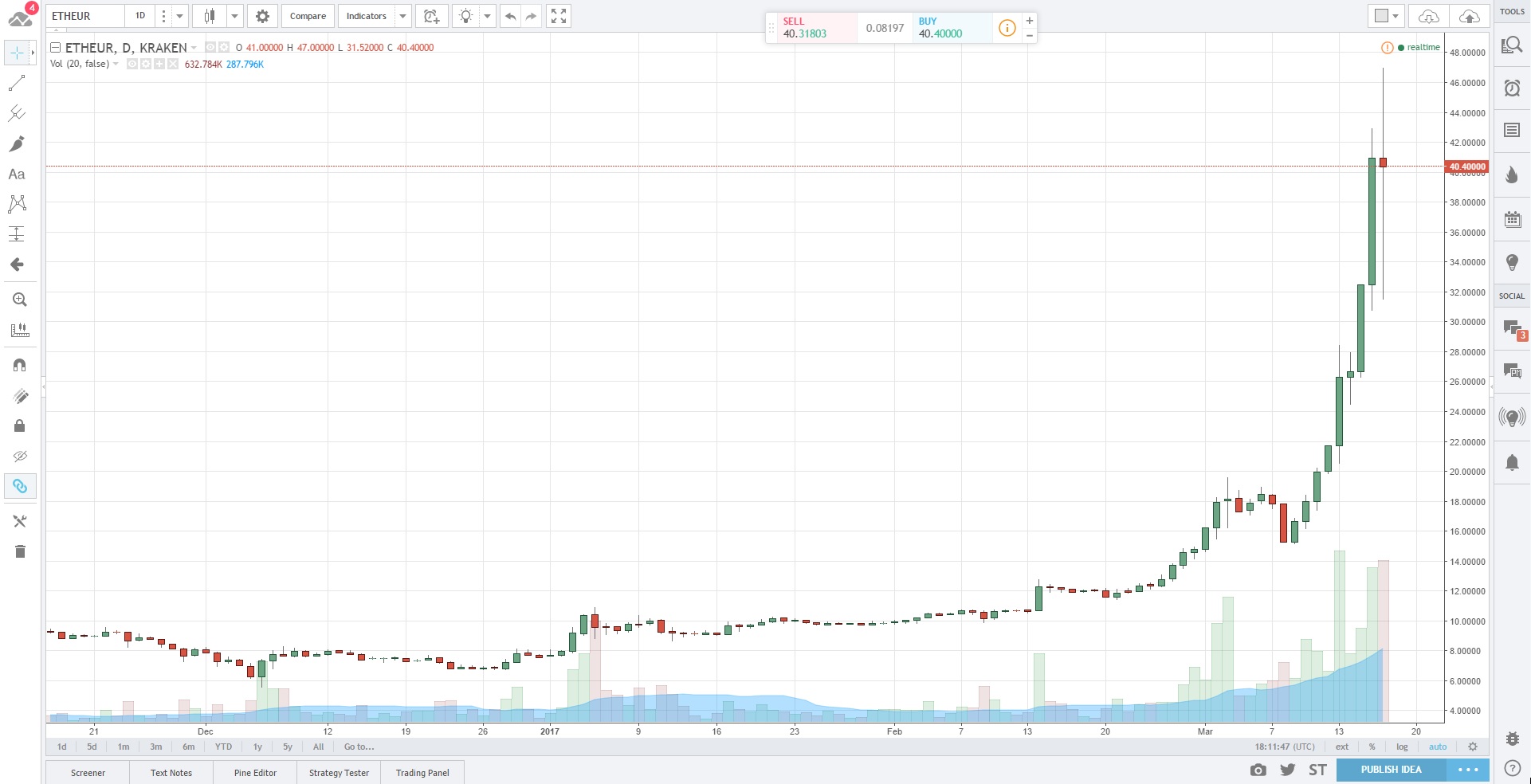Screen dimensions: 1531x784
Task: Toggle stay in drawing mode pencil-lock
Action: click(19, 396)
